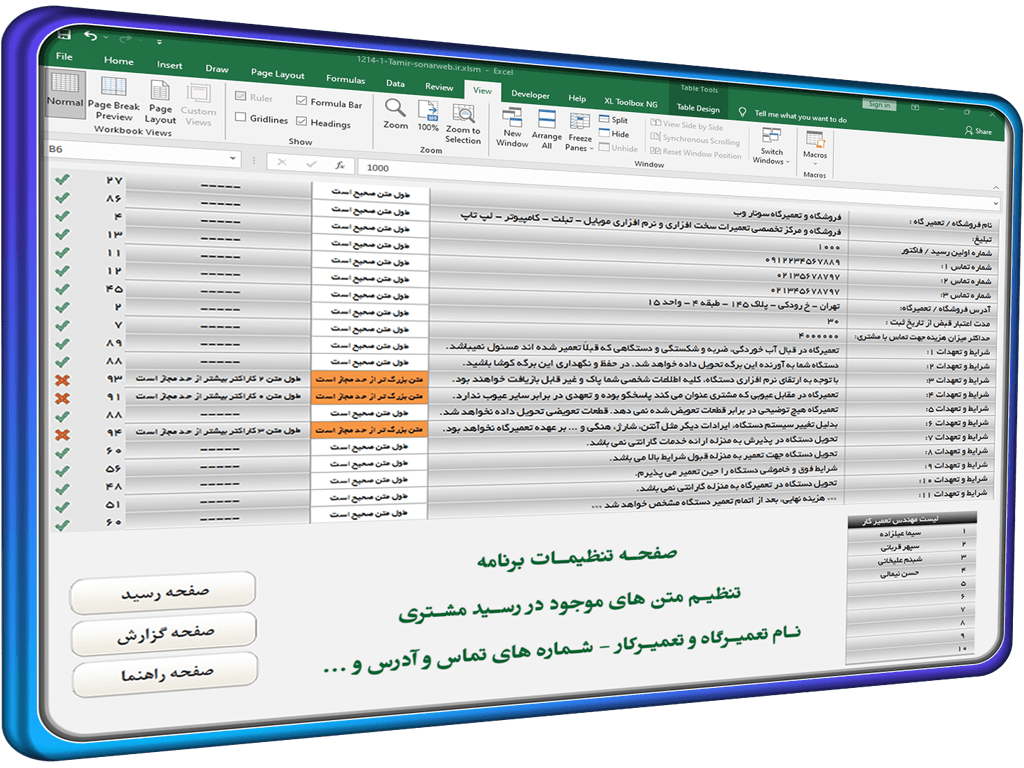The width and height of the screenshot is (1024, 768).
Task: Open Custom Views
Action: pyautogui.click(x=199, y=105)
